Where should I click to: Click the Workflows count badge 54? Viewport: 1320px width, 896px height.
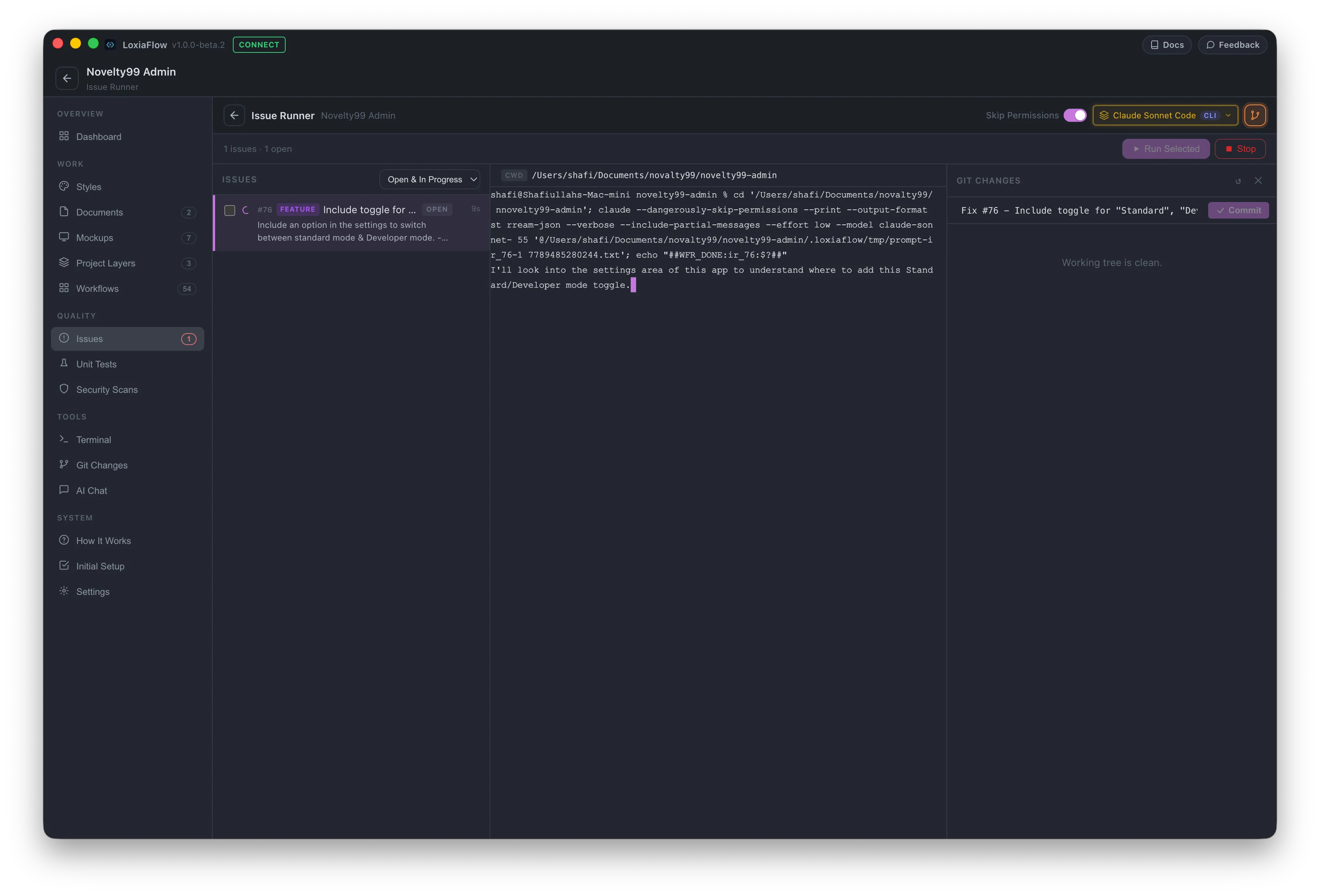(x=187, y=289)
